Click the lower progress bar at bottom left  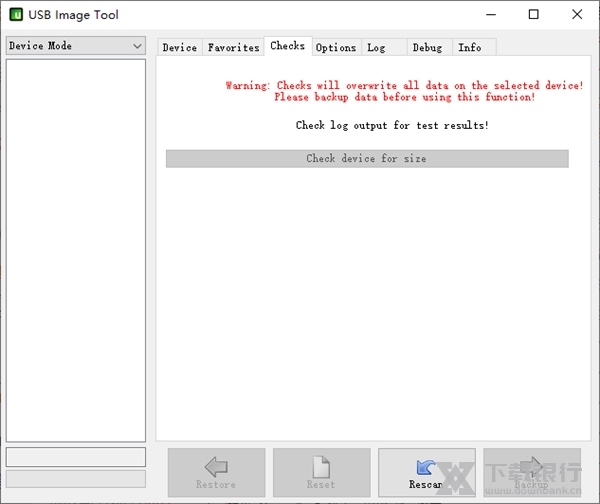pyautogui.click(x=76, y=479)
